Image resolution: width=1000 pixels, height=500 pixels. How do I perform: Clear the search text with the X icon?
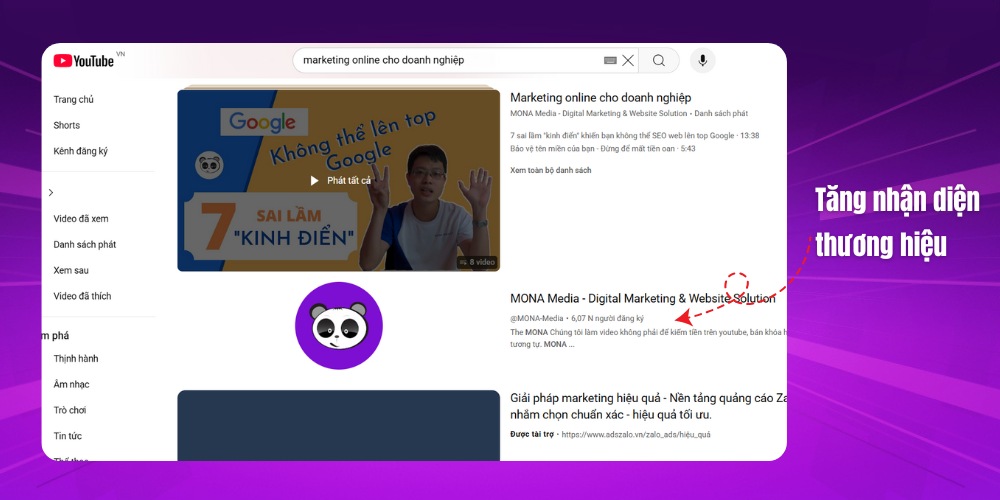[628, 61]
